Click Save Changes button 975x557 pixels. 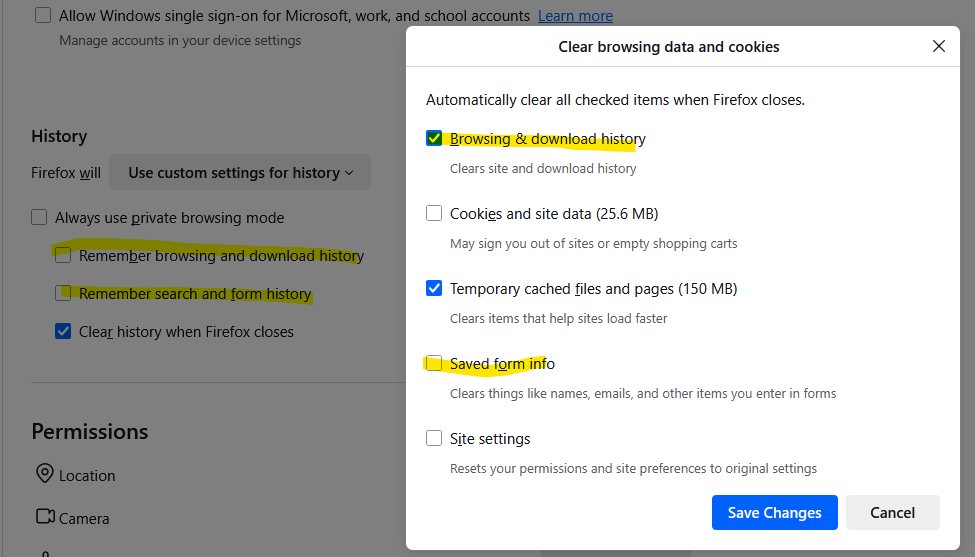click(775, 512)
